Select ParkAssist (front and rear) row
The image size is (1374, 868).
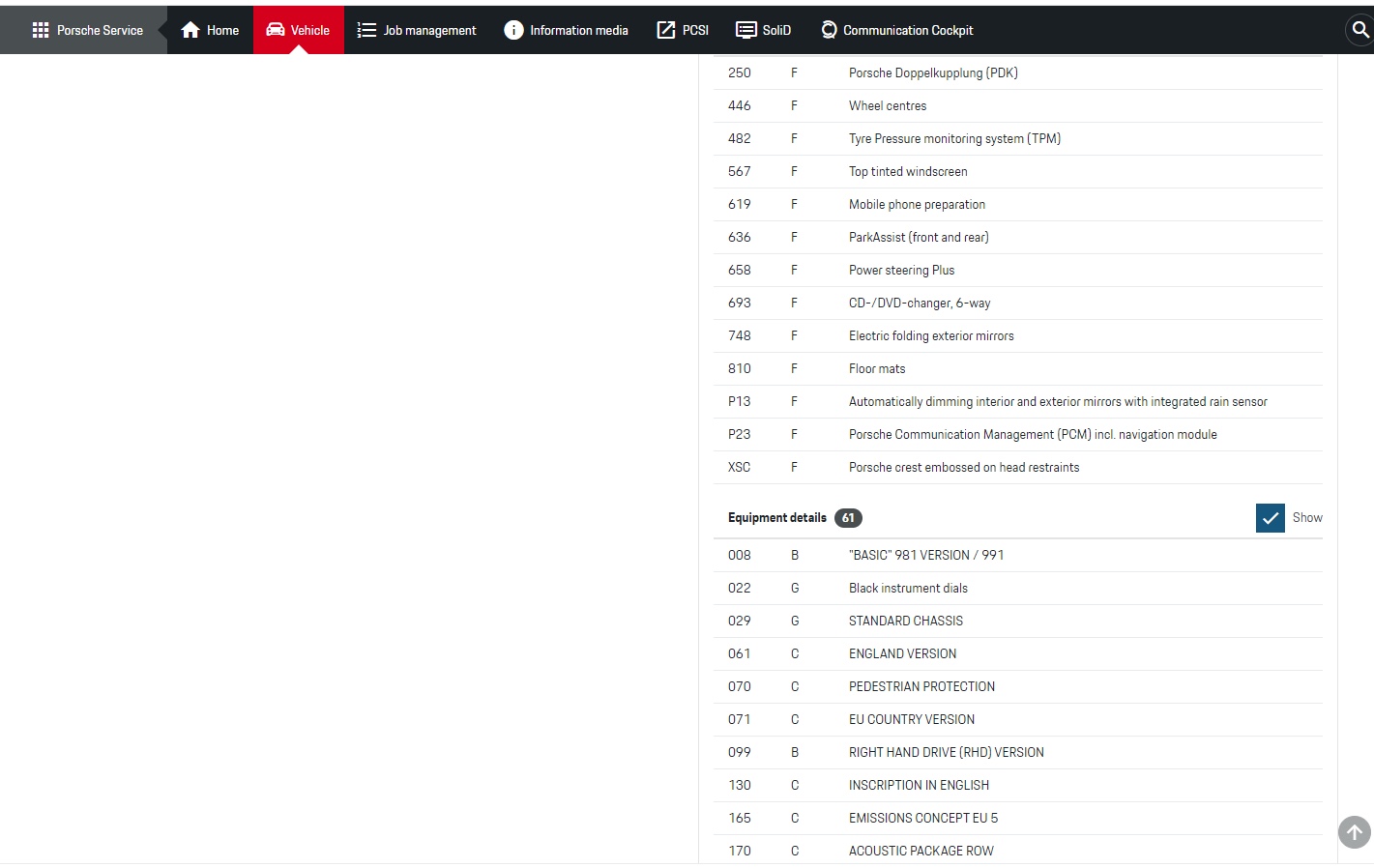(1018, 237)
